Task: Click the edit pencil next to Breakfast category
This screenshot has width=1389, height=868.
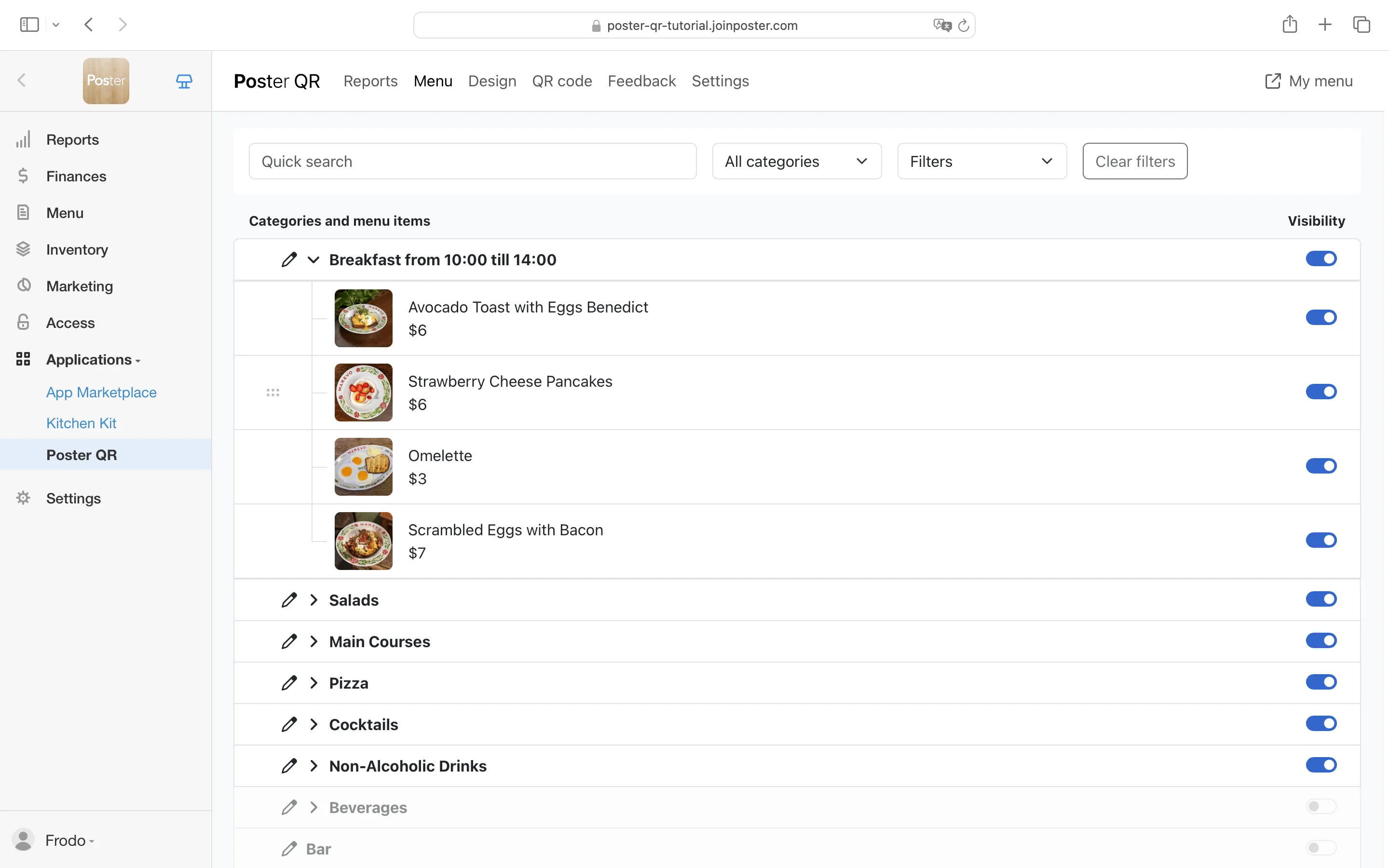Action: click(x=289, y=259)
